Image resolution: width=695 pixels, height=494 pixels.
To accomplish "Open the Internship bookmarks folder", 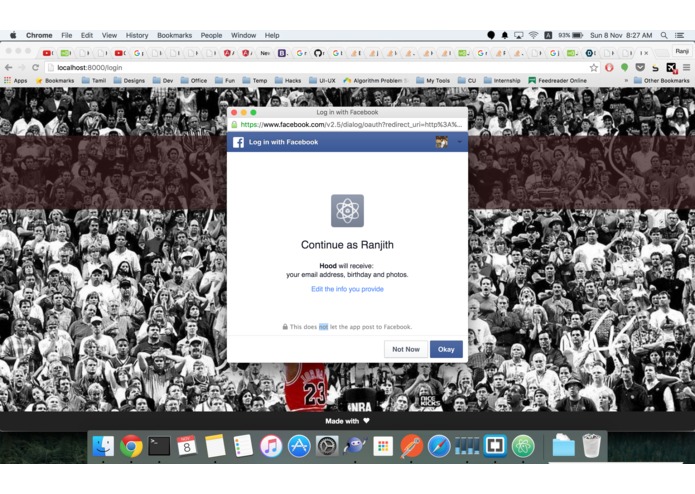I will pos(502,80).
